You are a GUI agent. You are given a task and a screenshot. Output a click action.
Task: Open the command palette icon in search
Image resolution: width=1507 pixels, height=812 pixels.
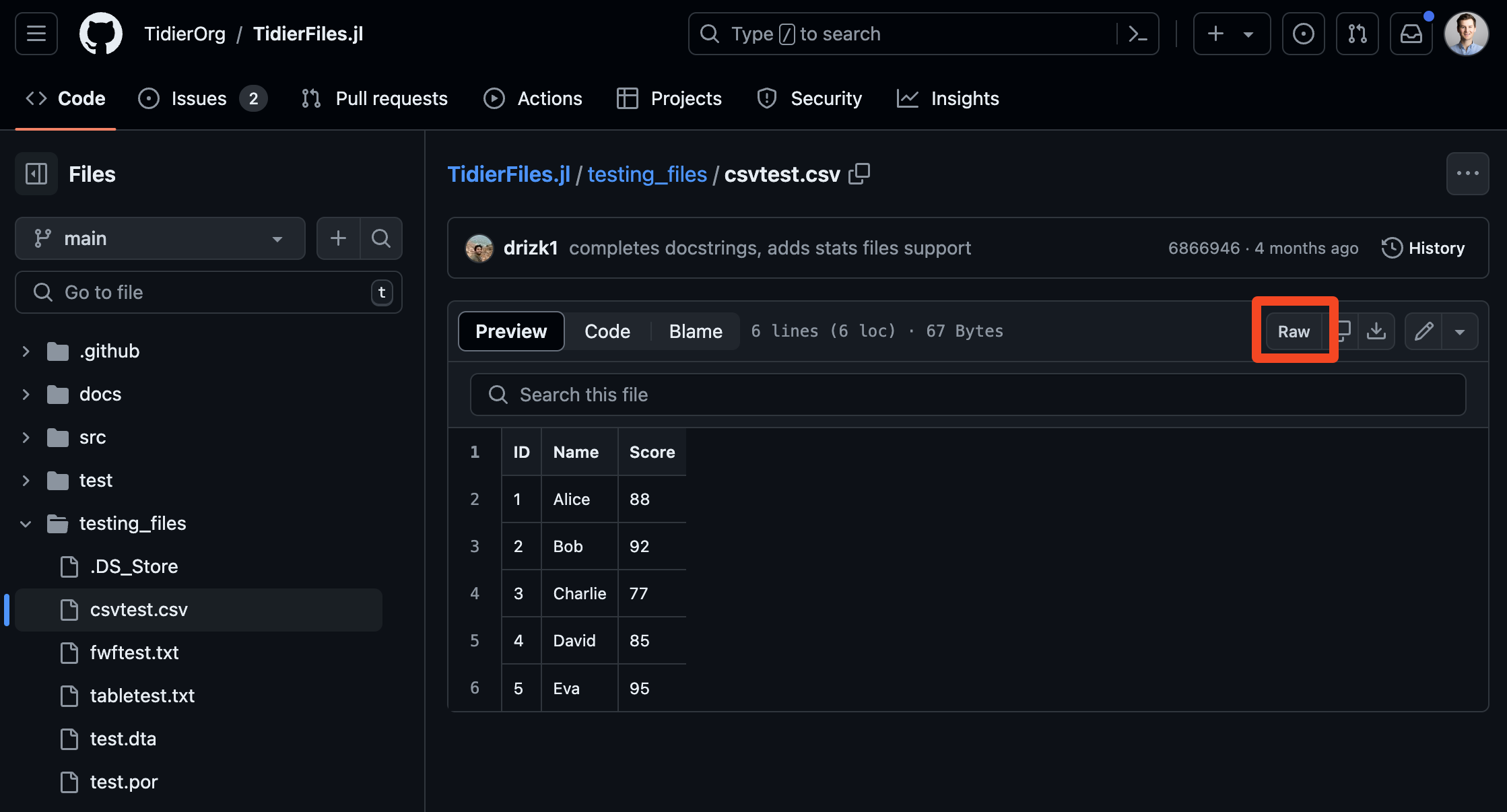click(x=1137, y=34)
